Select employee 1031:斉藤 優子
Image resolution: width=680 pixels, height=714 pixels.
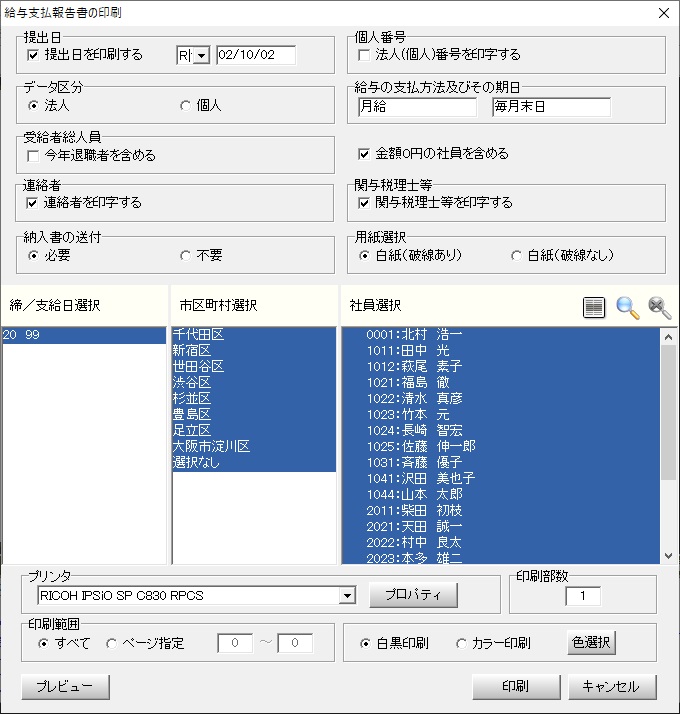[x=501, y=463]
